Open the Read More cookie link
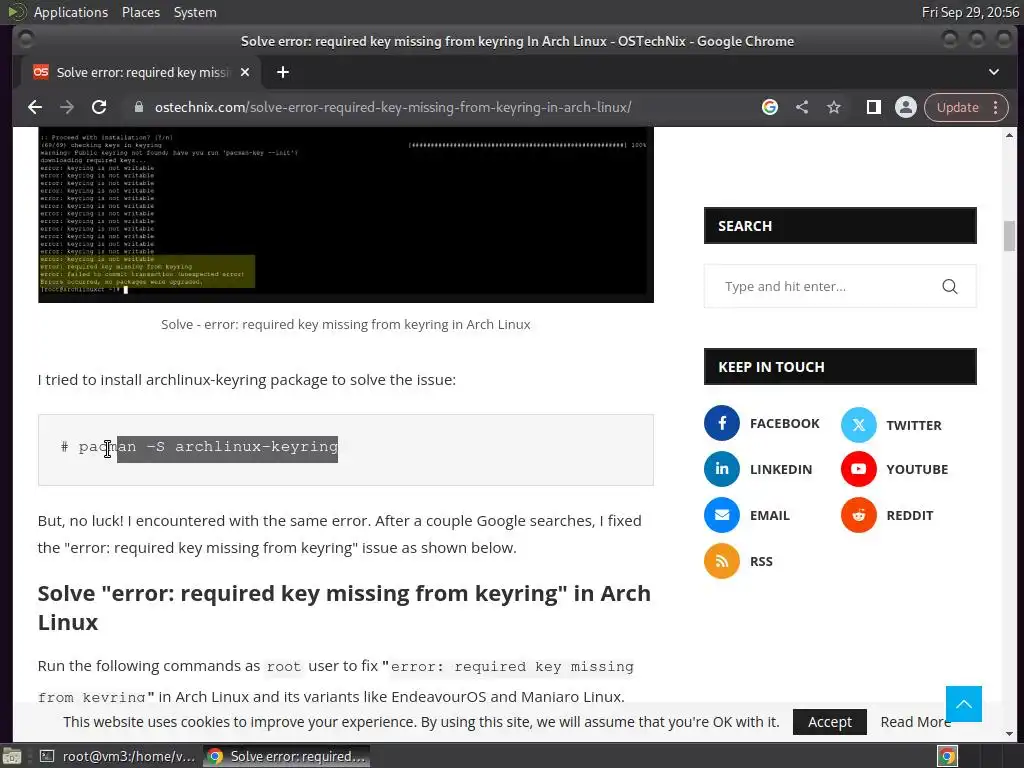Viewport: 1024px width, 768px height. click(916, 722)
